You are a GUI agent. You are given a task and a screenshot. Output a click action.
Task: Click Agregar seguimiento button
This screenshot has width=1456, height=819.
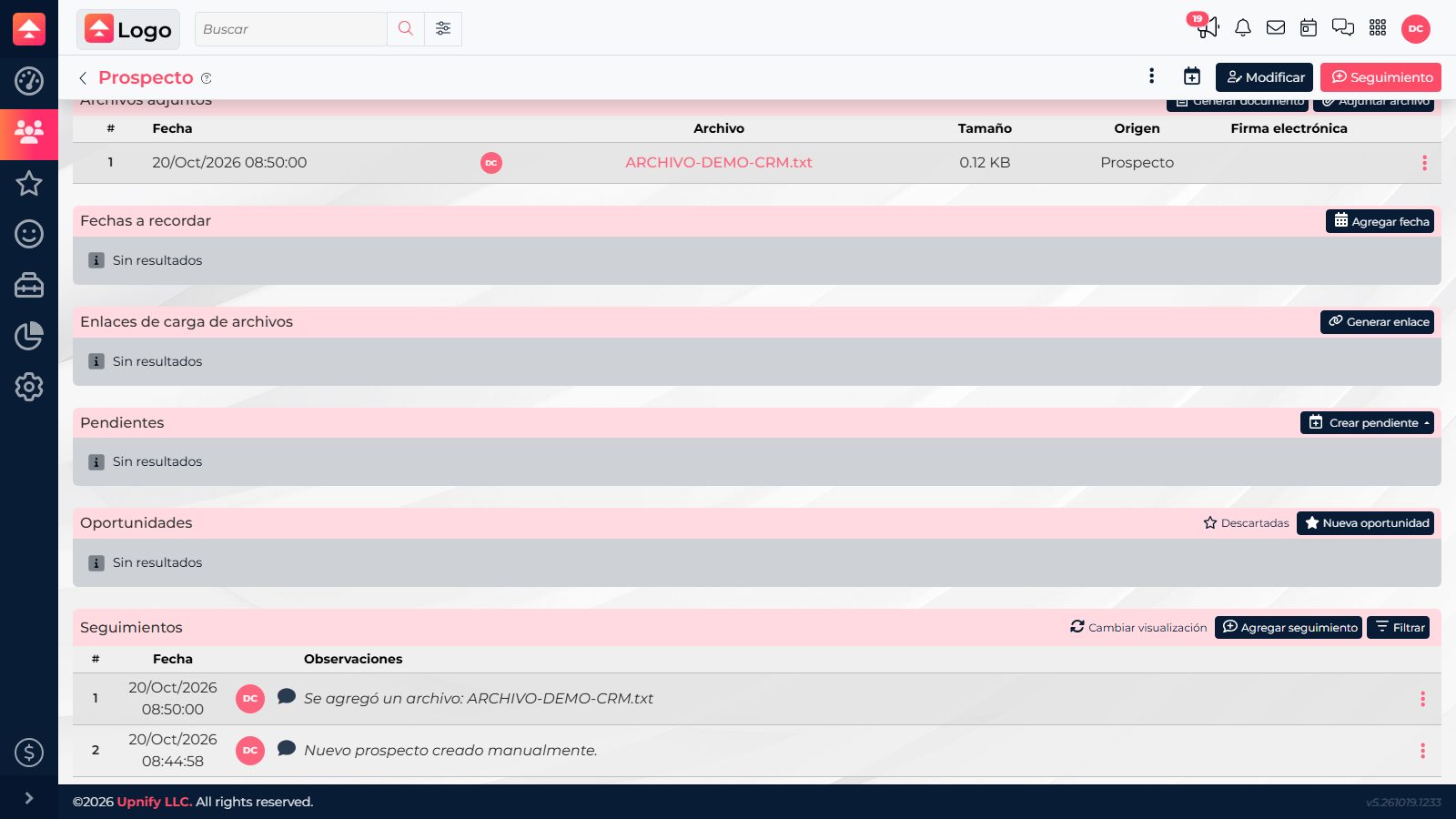tap(1289, 628)
